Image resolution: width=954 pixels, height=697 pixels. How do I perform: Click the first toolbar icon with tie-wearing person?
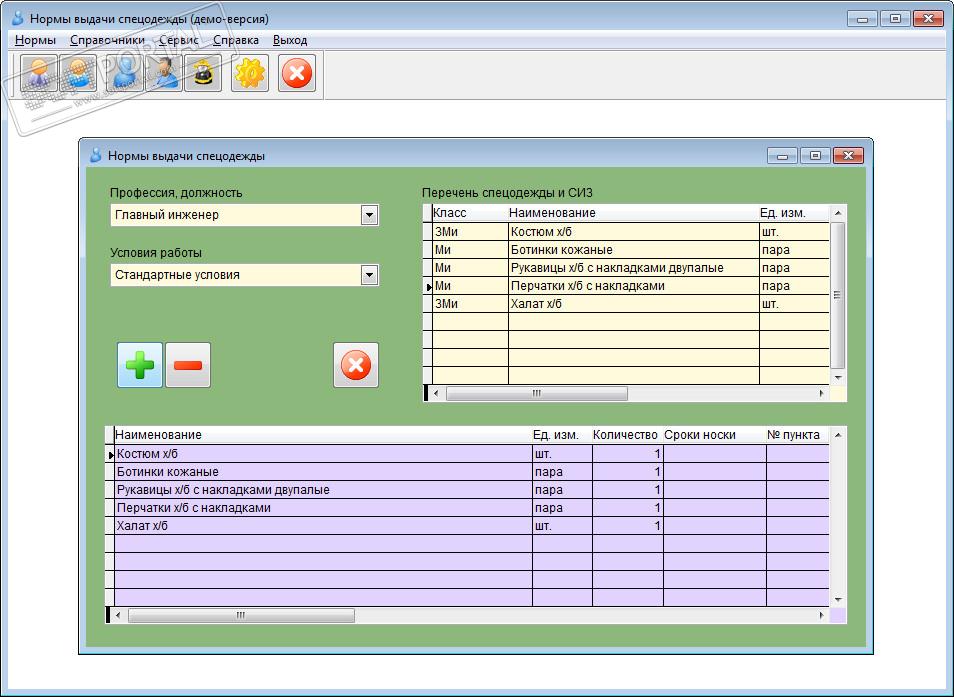39,74
